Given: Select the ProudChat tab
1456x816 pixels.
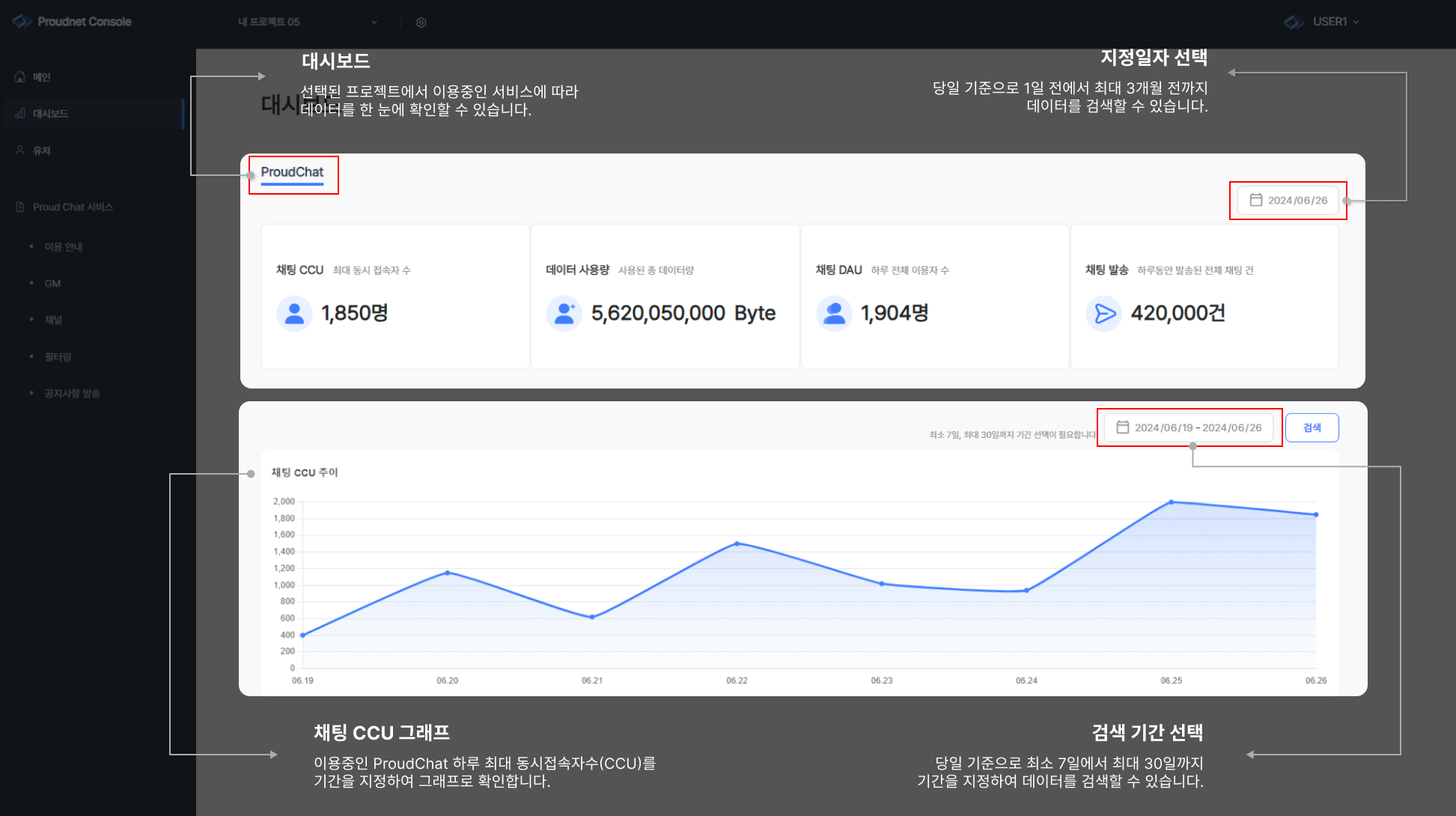Looking at the screenshot, I should (x=292, y=172).
